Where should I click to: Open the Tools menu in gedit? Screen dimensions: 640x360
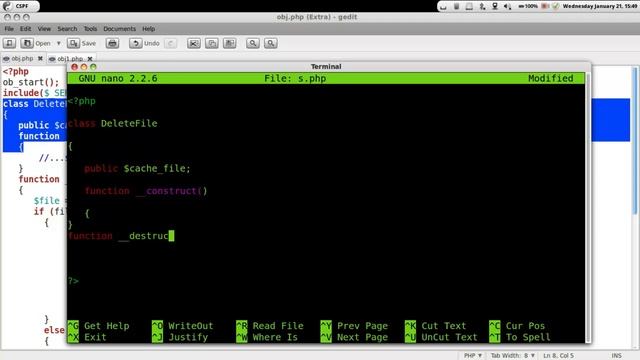90,29
